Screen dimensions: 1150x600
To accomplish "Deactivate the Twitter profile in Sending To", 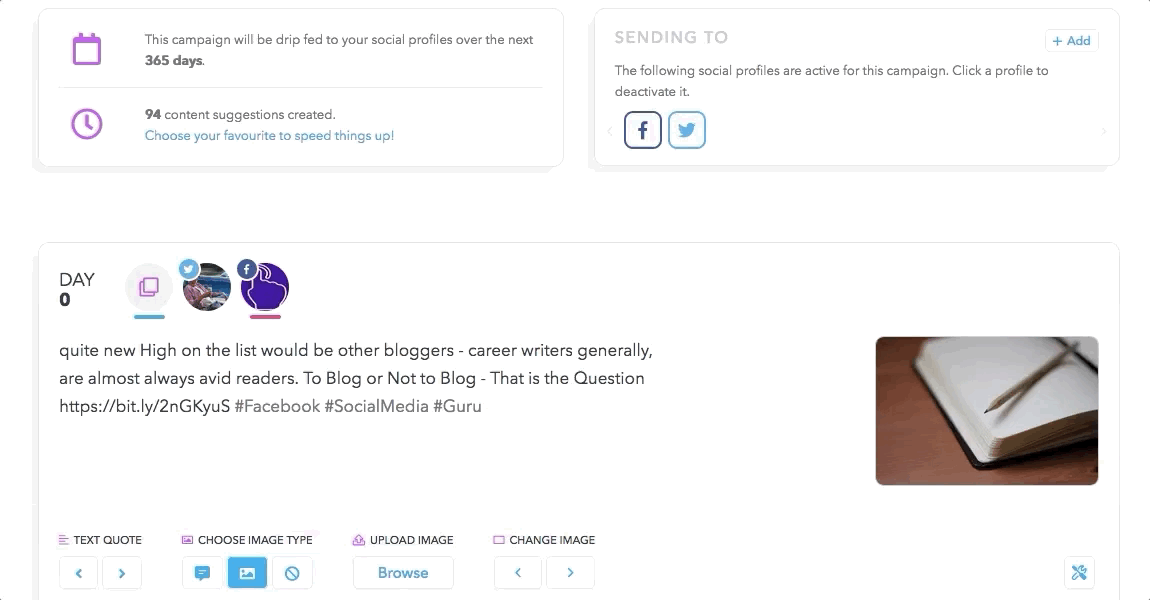I will (x=686, y=130).
